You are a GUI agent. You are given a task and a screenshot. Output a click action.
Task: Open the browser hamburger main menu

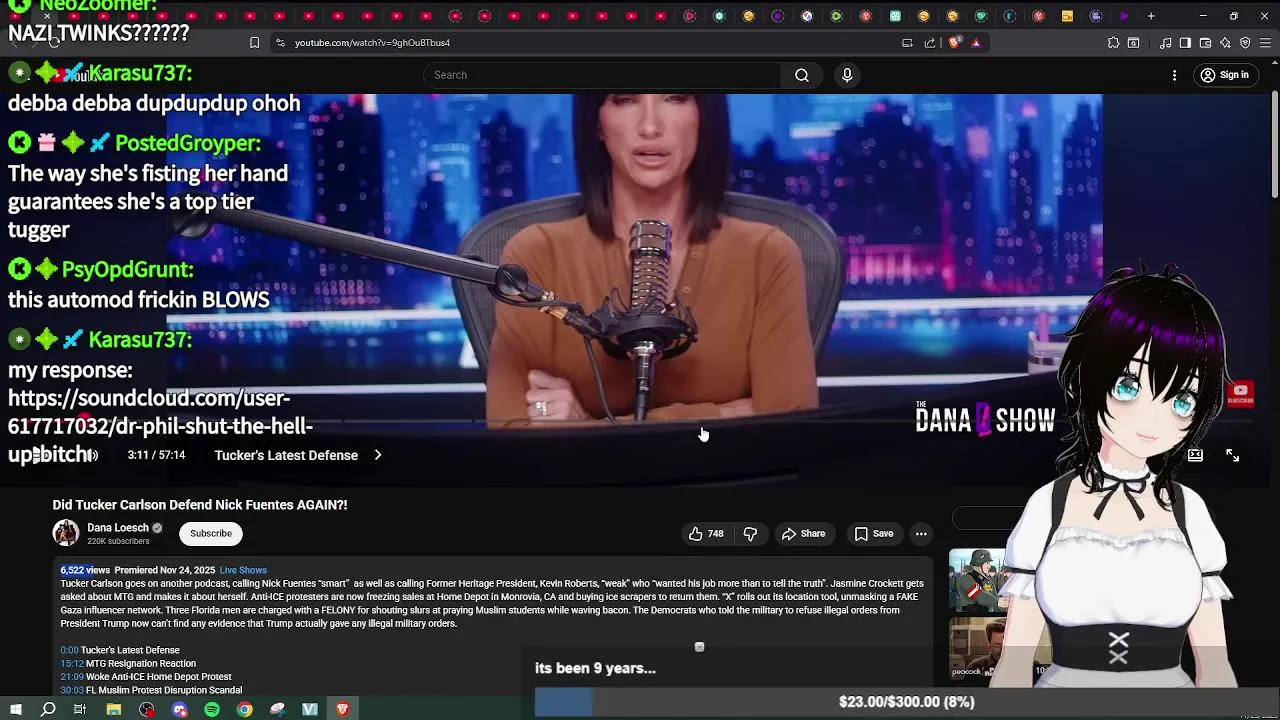(x=1265, y=43)
